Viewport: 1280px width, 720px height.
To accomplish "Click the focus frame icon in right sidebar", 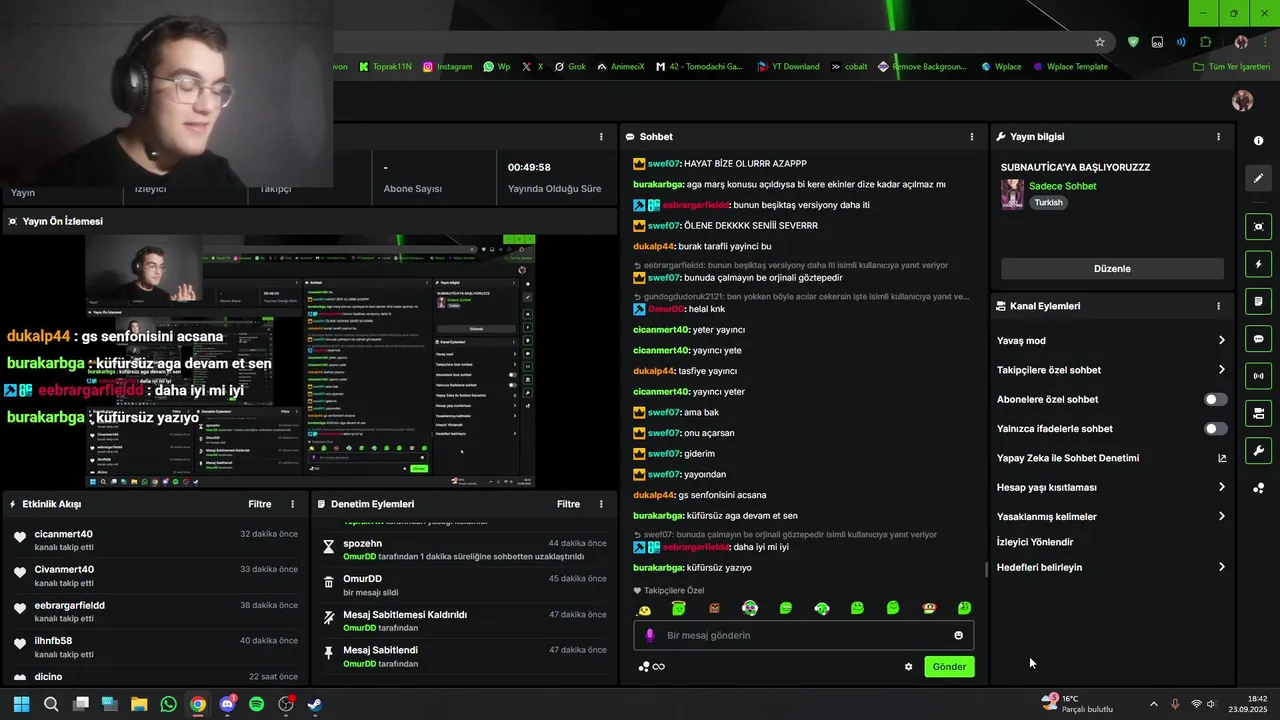I will [x=1259, y=227].
